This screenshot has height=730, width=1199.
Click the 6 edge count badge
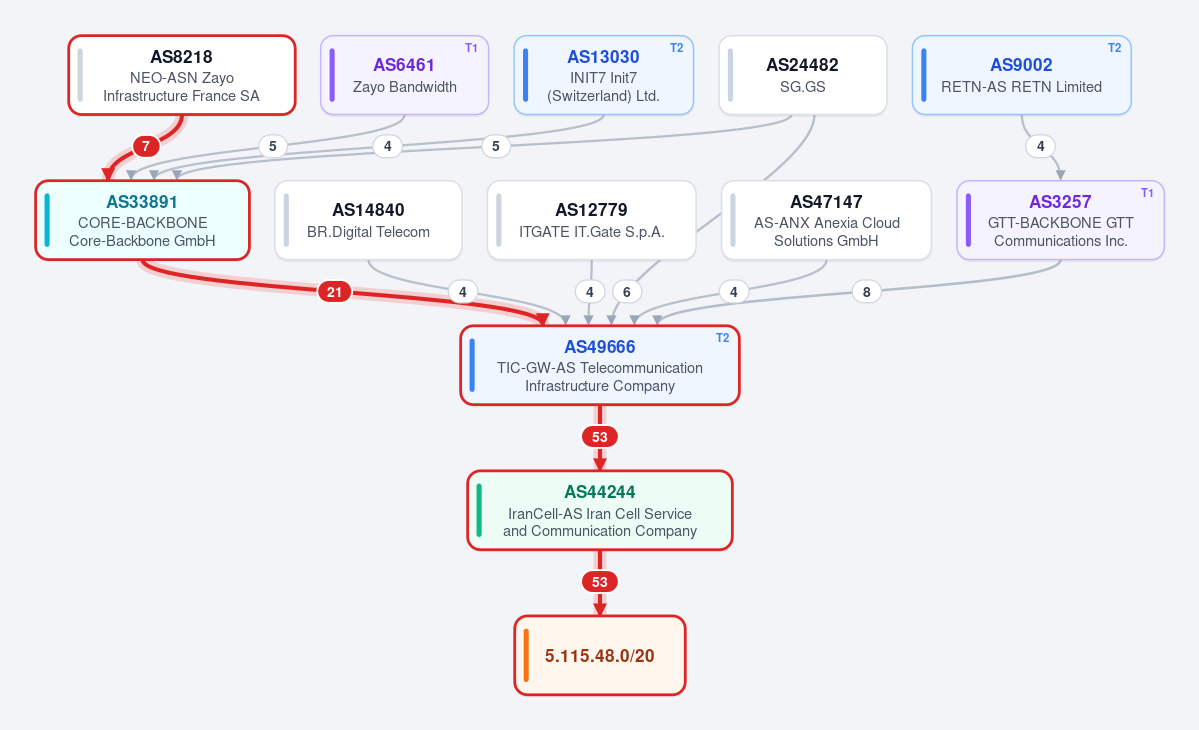point(627,292)
